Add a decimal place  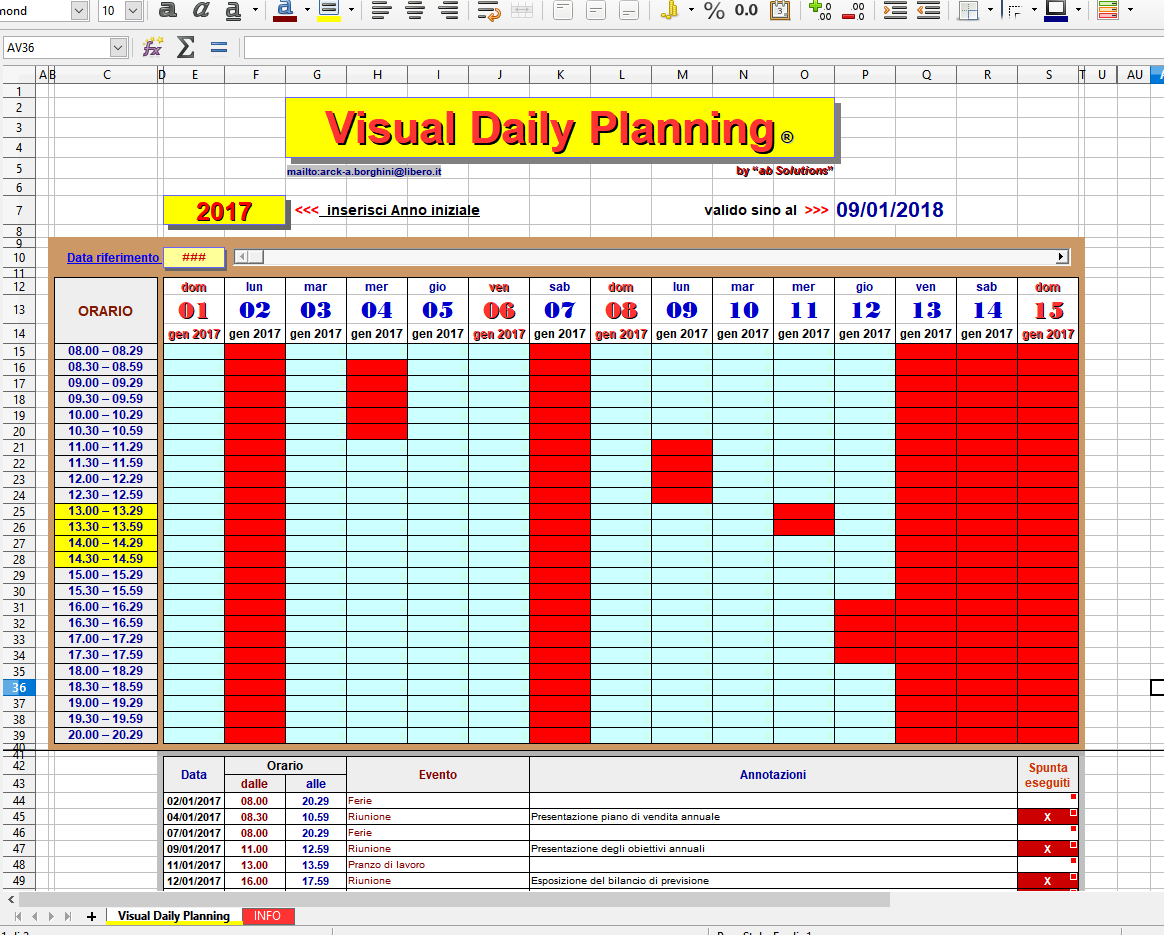pos(820,10)
